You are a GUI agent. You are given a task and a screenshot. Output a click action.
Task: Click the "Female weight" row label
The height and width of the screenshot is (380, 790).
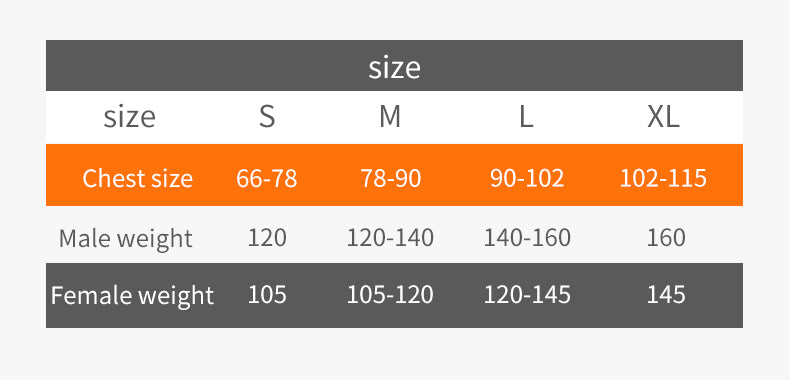133,295
